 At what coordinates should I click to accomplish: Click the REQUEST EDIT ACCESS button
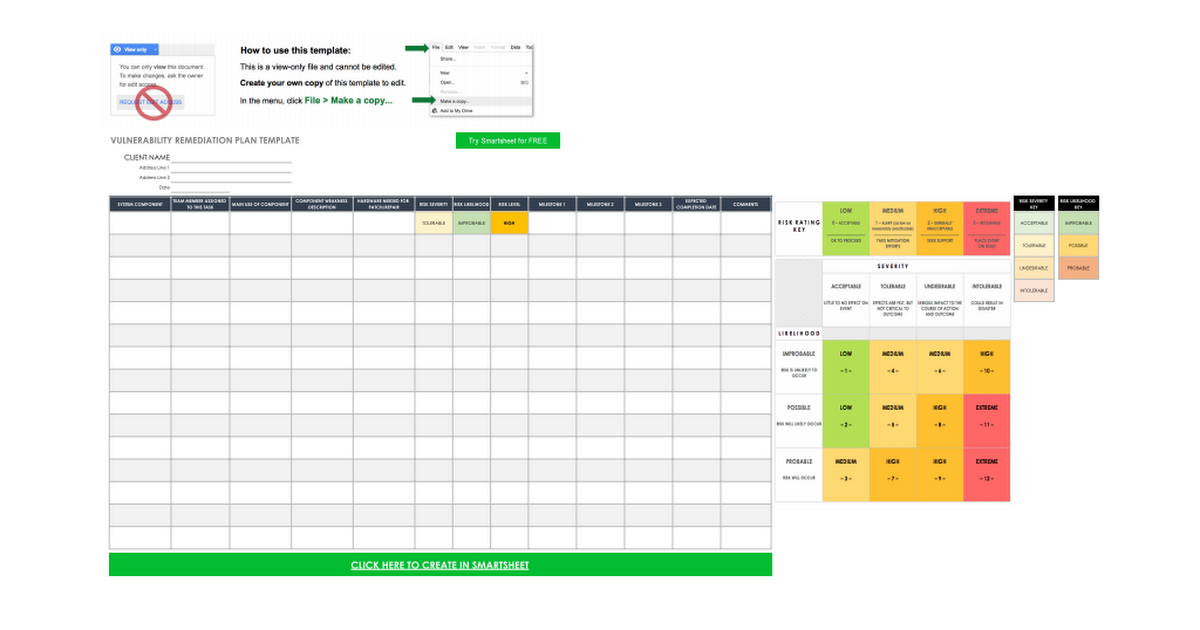point(150,102)
